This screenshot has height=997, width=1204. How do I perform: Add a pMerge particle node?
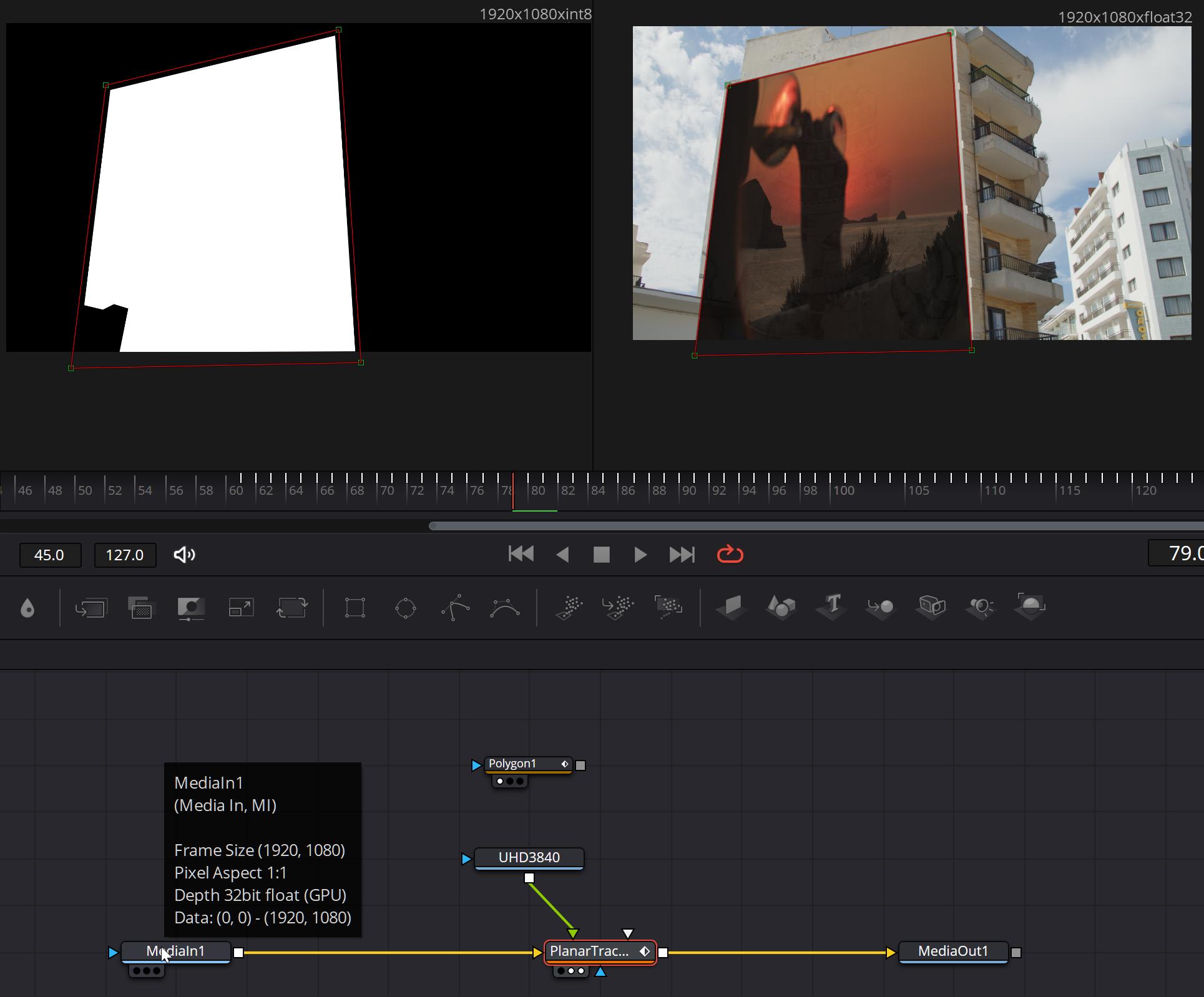coord(618,608)
